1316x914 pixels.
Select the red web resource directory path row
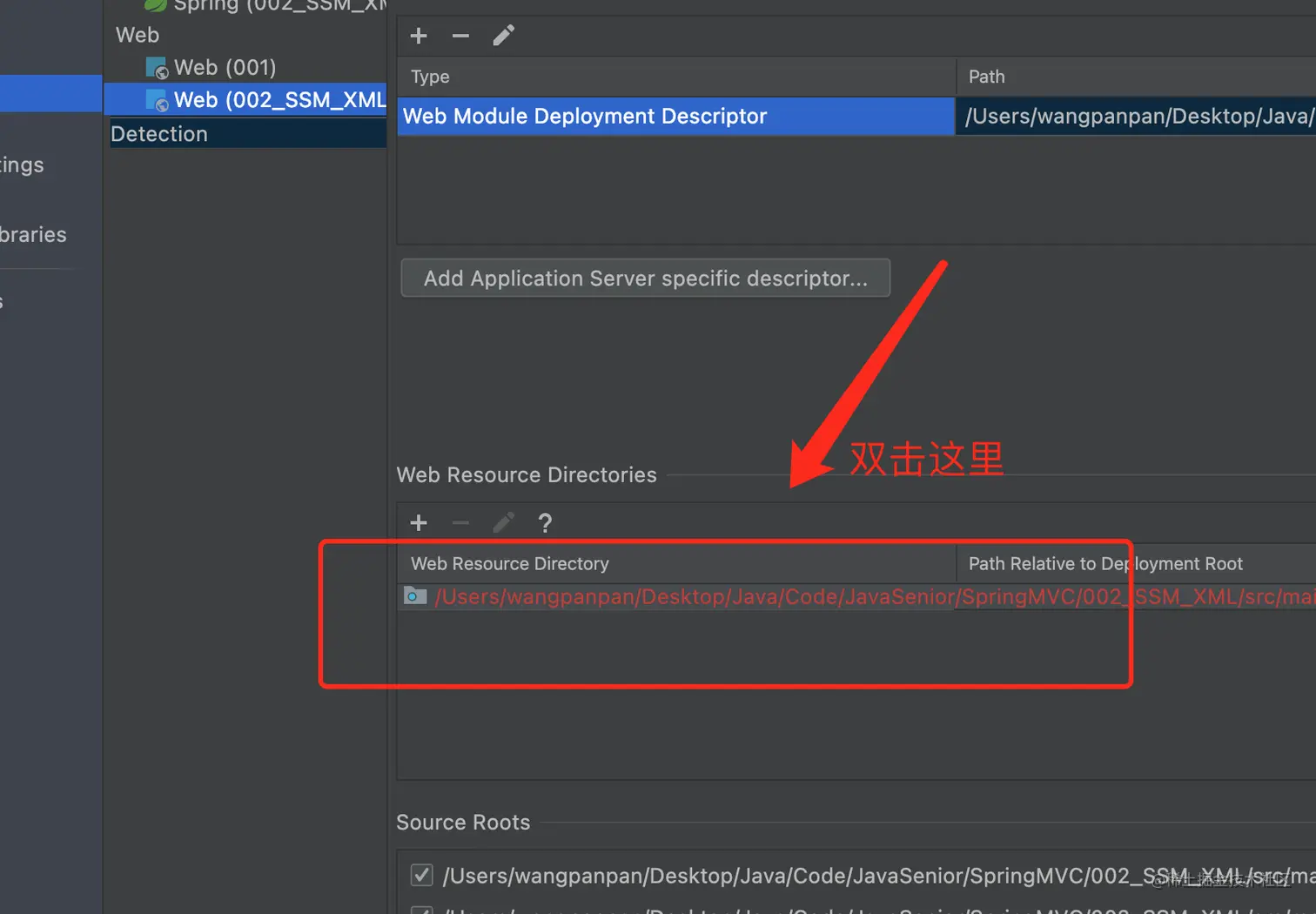pos(856,596)
